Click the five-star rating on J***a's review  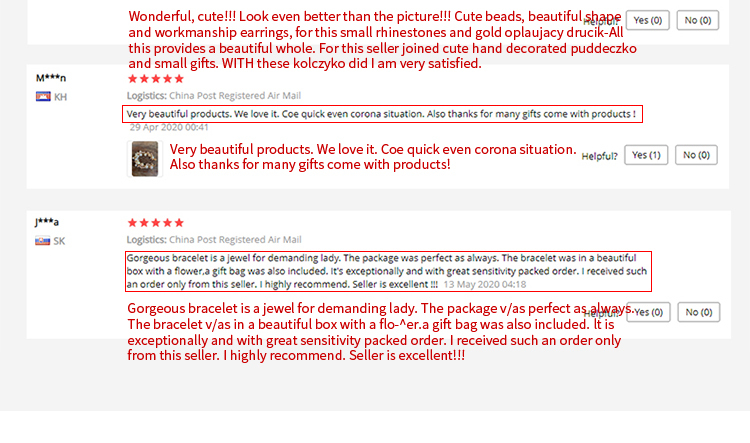point(155,222)
